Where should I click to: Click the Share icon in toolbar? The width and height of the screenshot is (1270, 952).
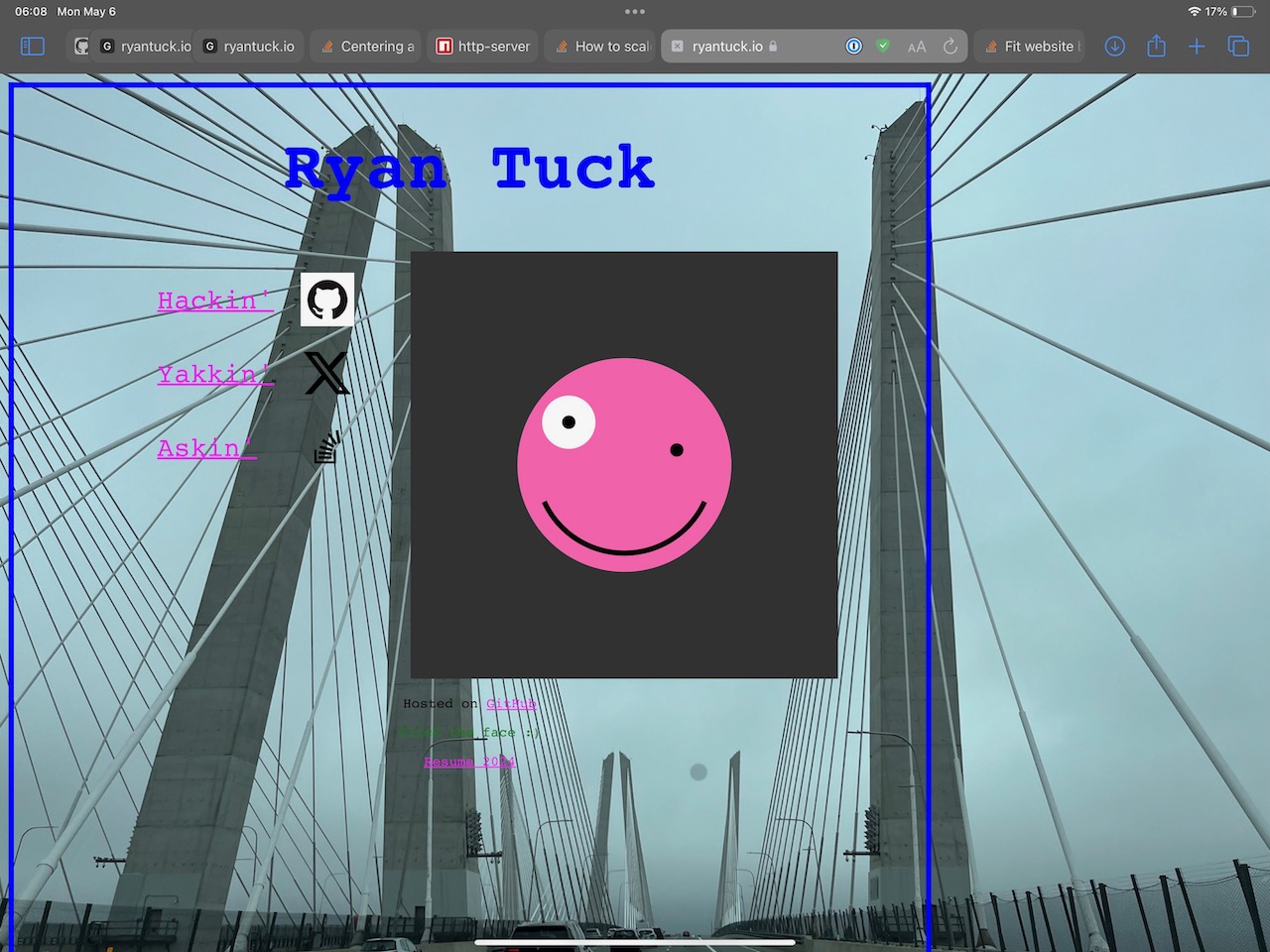tap(1156, 47)
